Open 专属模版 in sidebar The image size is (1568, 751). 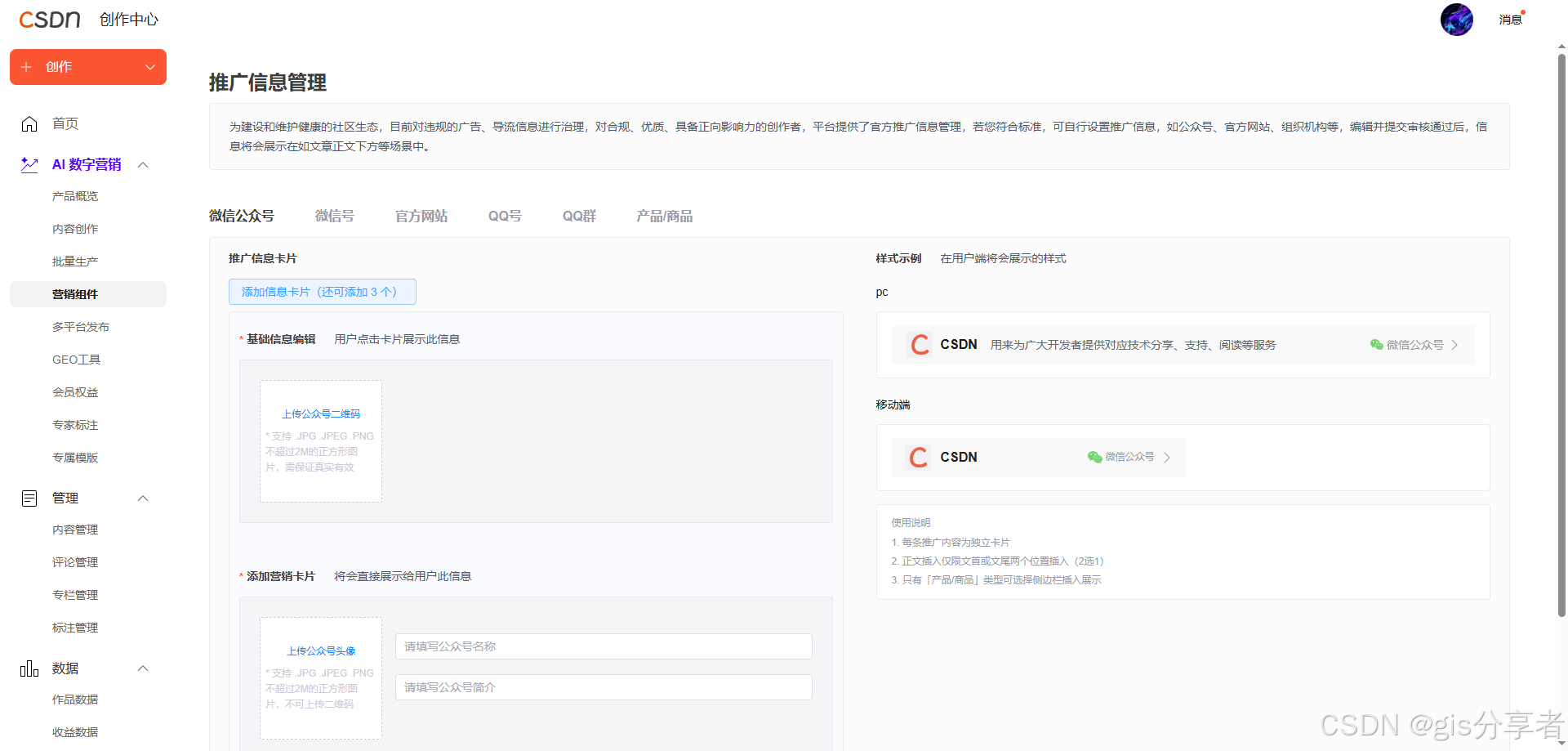point(75,458)
